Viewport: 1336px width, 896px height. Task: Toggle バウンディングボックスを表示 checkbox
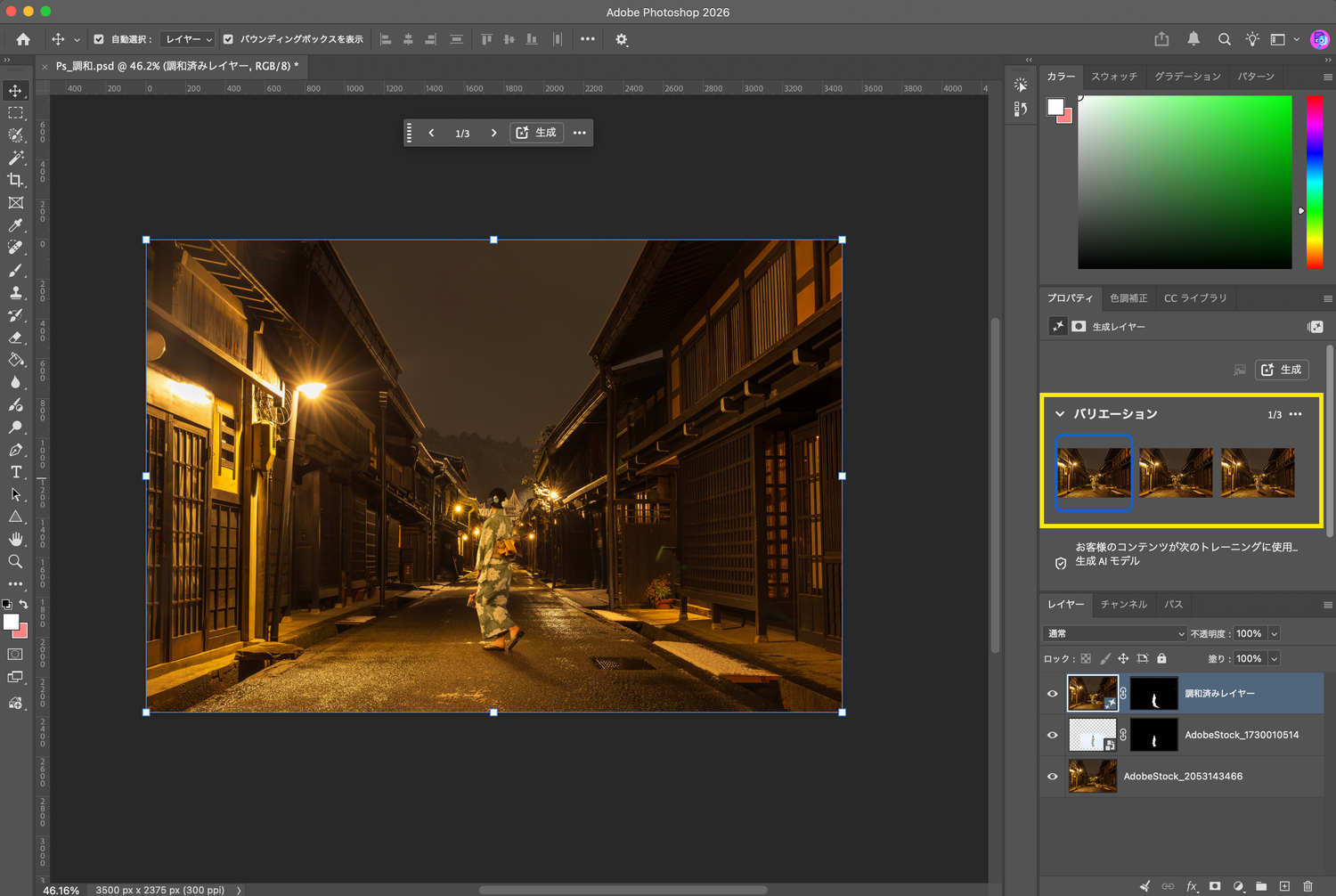point(228,39)
